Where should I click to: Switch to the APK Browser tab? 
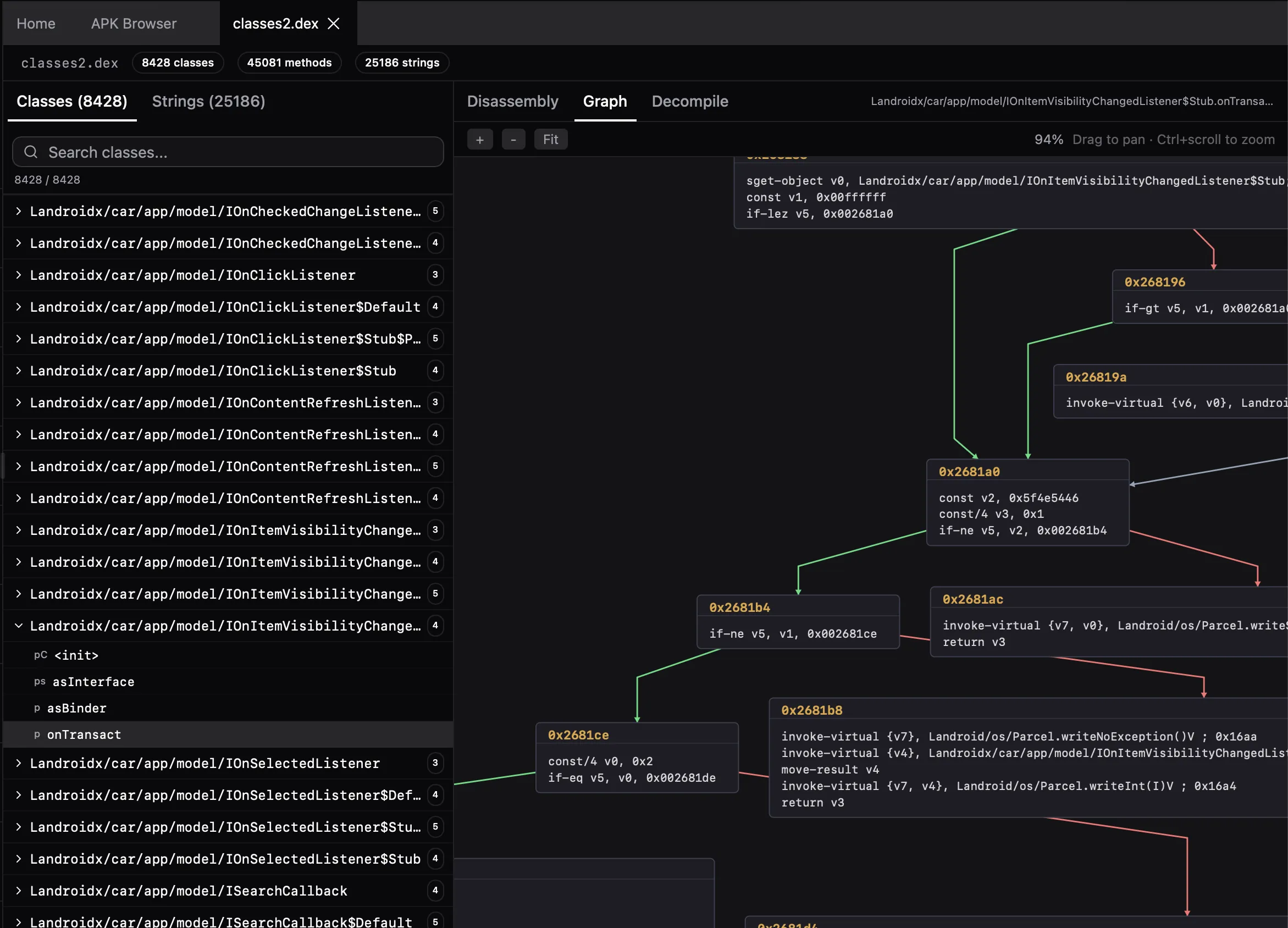134,23
